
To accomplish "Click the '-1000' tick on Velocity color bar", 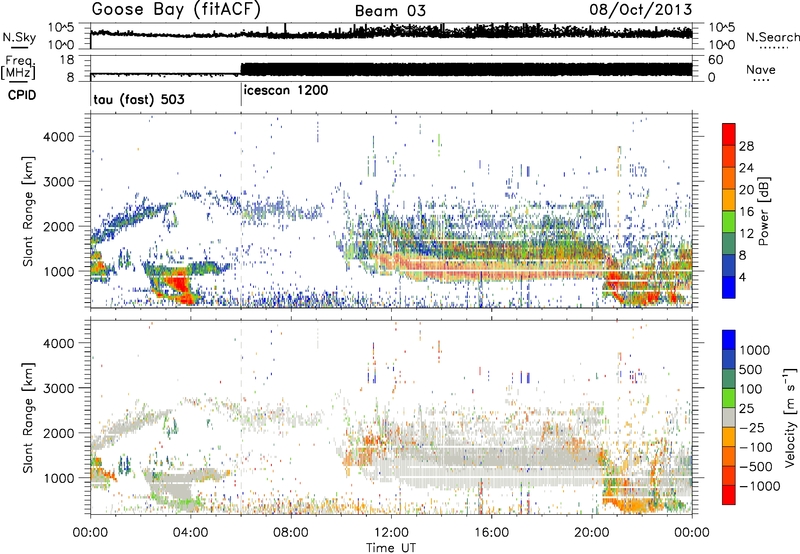I will [760, 486].
